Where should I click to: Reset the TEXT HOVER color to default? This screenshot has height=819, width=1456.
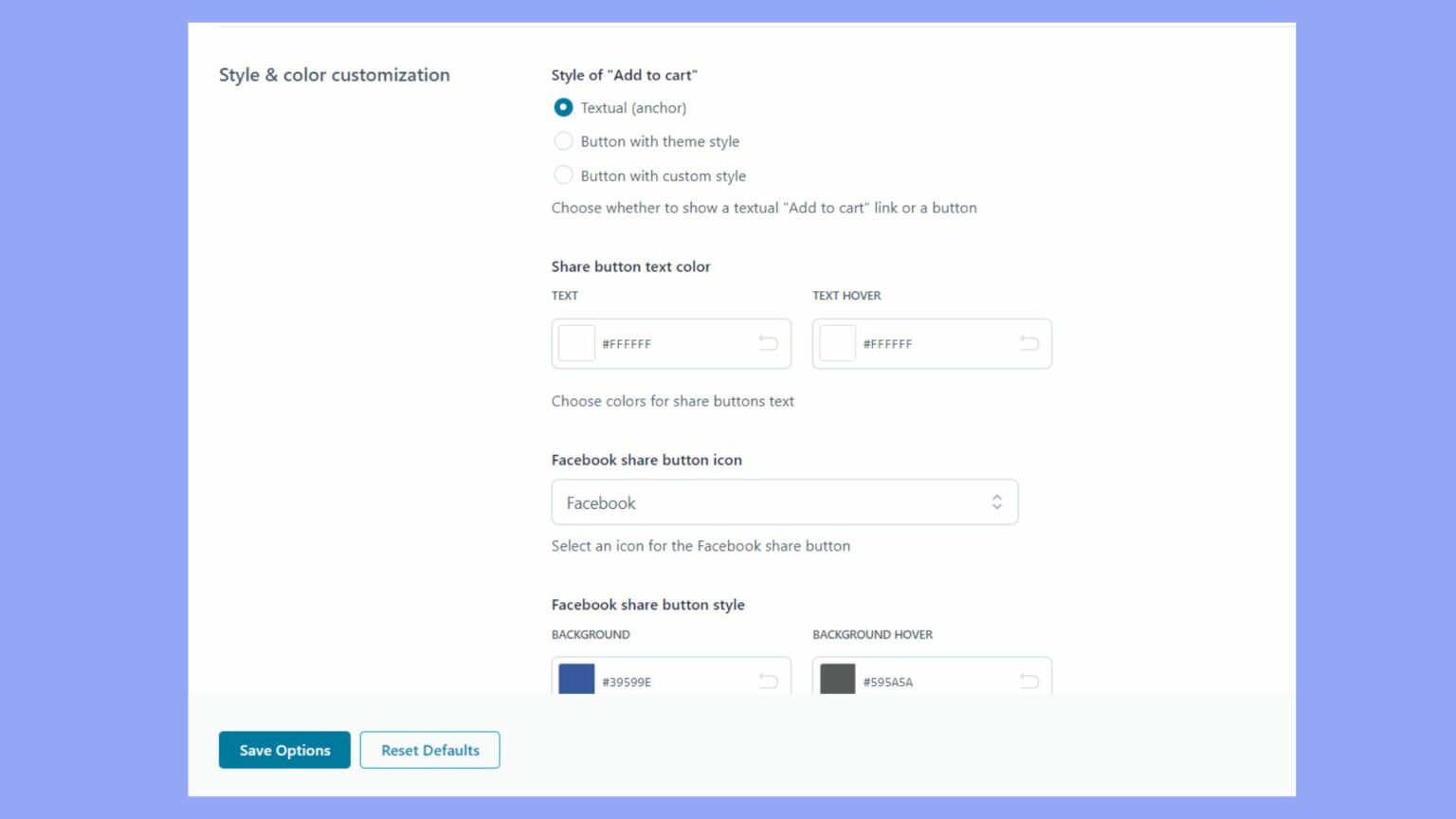[1028, 343]
